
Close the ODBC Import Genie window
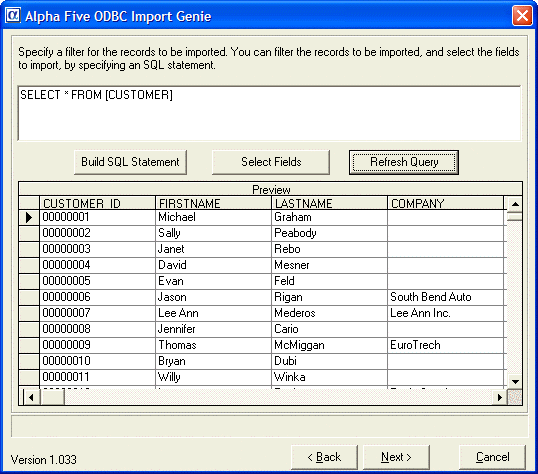coord(522,16)
